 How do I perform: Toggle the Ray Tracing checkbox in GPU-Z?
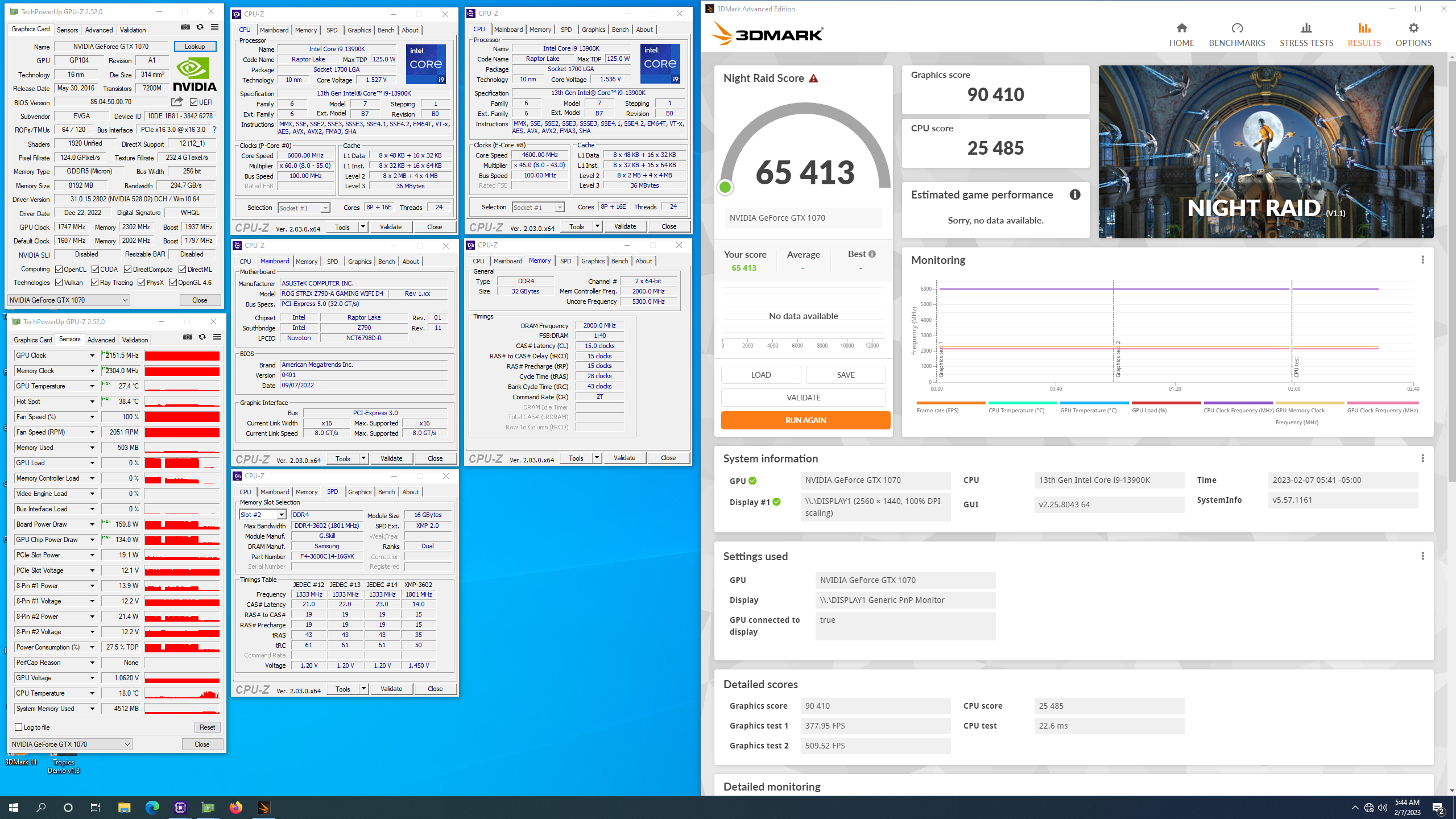pos(94,283)
